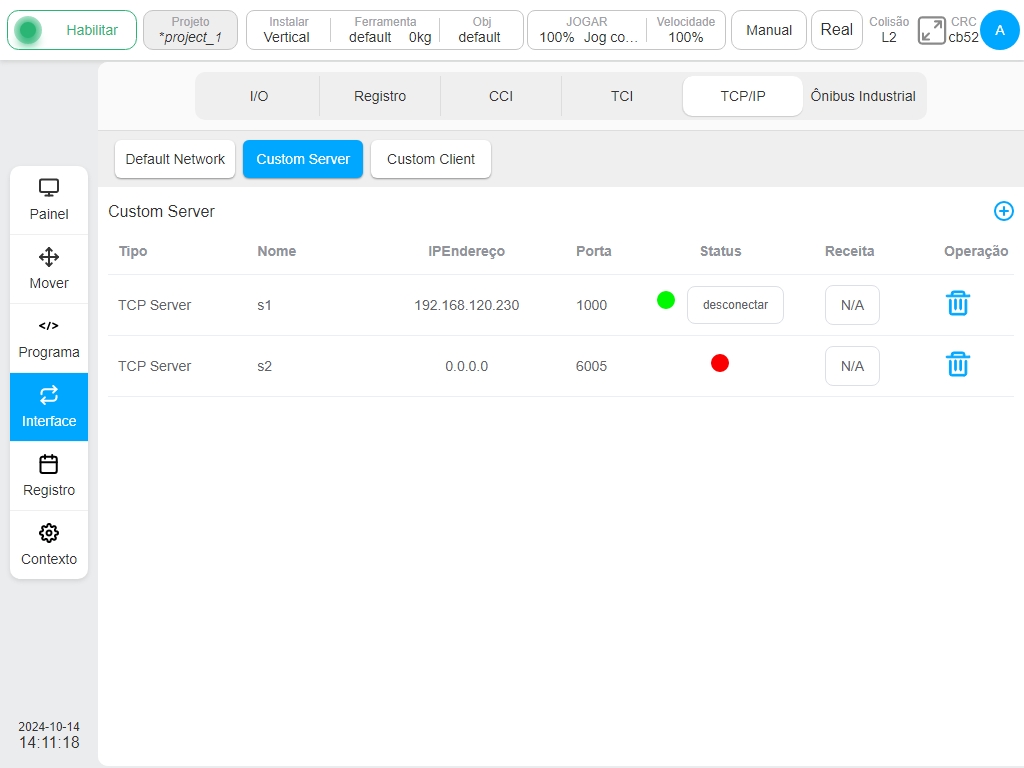Delete the s2 TCP Server row
Image resolution: width=1024 pixels, height=768 pixels.
coord(957,364)
